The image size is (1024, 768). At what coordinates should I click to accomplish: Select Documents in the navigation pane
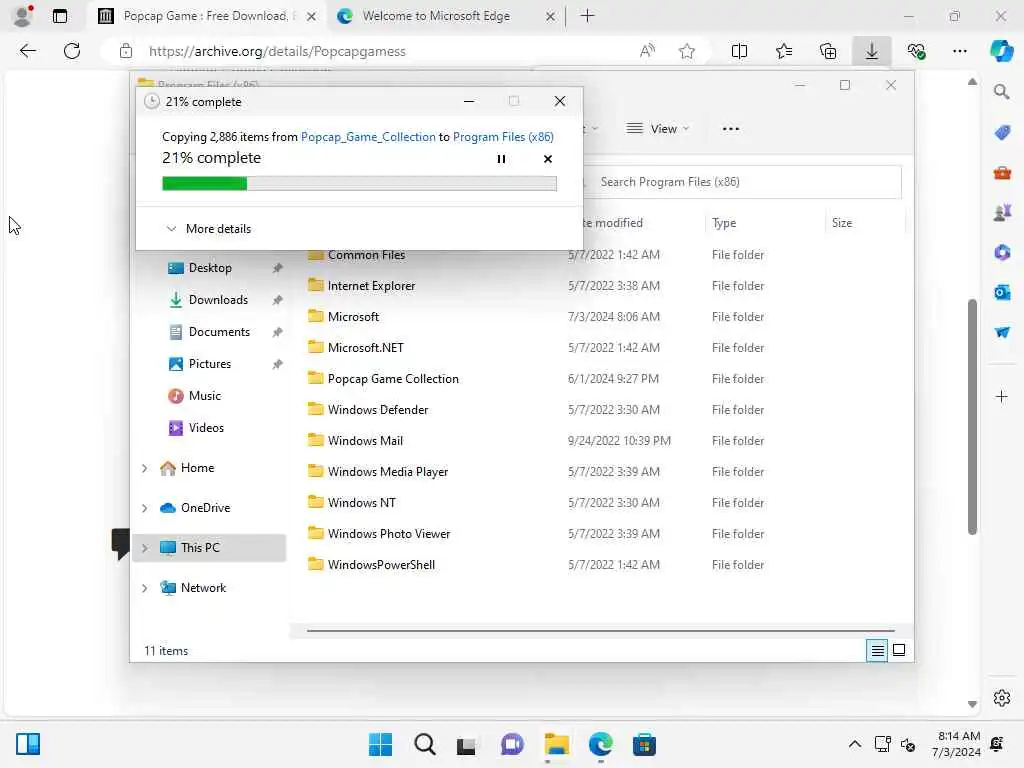pyautogui.click(x=219, y=332)
